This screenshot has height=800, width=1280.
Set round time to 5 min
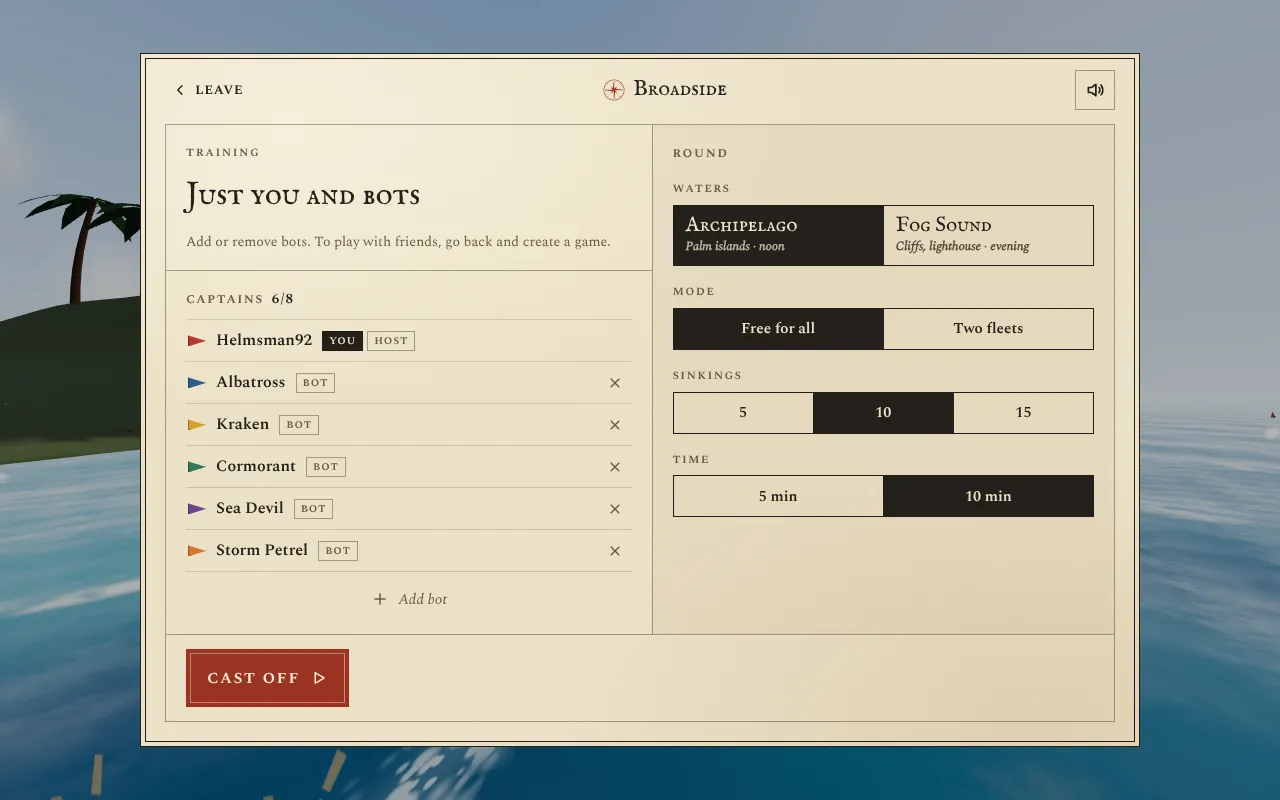point(778,497)
